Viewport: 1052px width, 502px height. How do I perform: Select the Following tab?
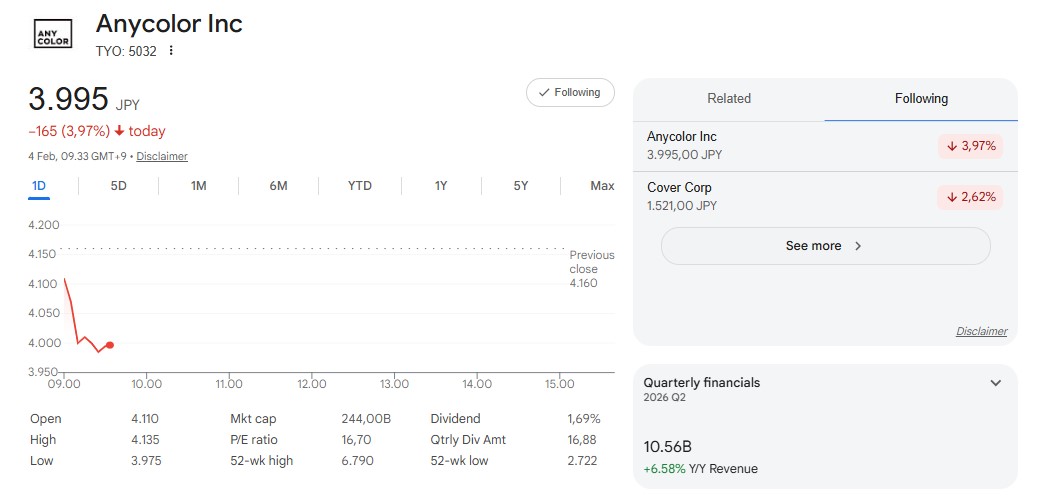(921, 99)
